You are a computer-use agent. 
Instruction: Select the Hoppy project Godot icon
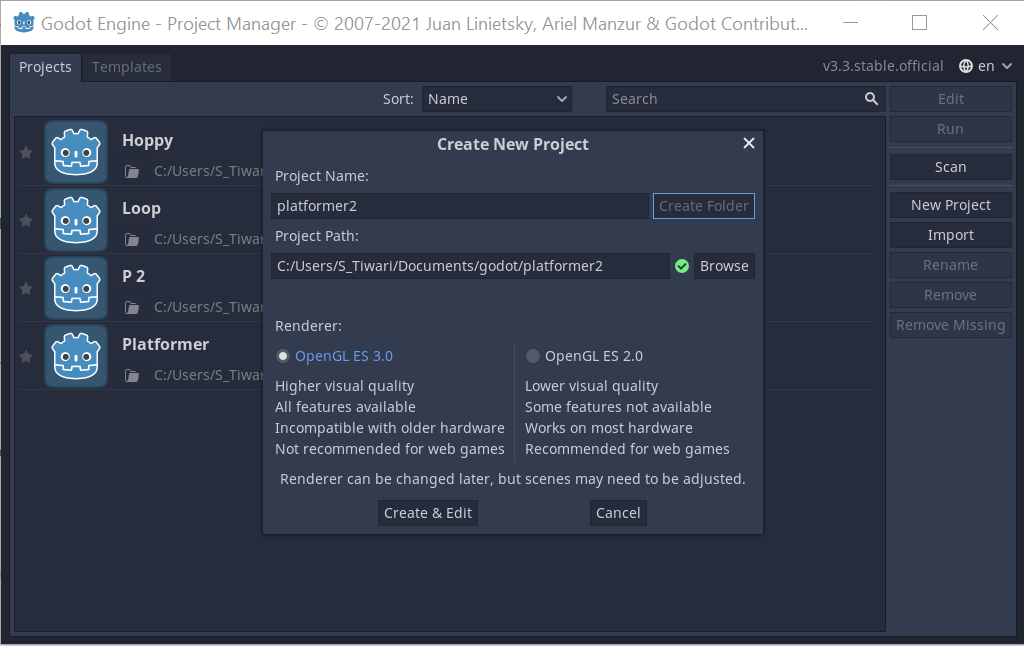(x=76, y=152)
